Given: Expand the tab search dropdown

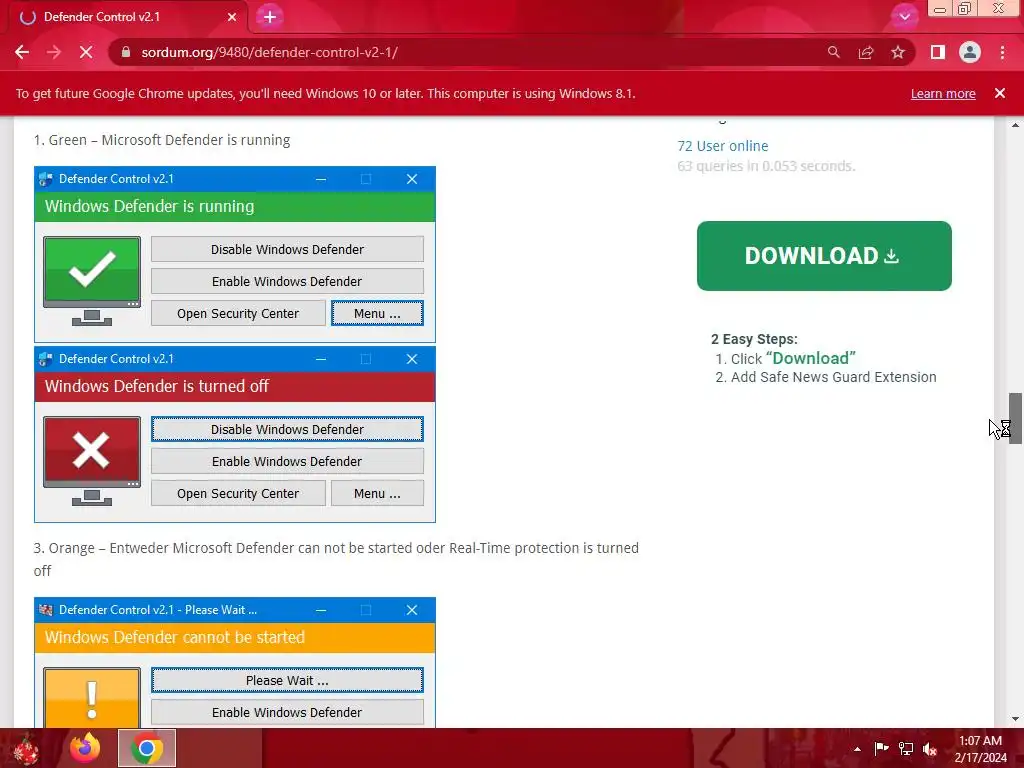Looking at the screenshot, I should coord(904,17).
